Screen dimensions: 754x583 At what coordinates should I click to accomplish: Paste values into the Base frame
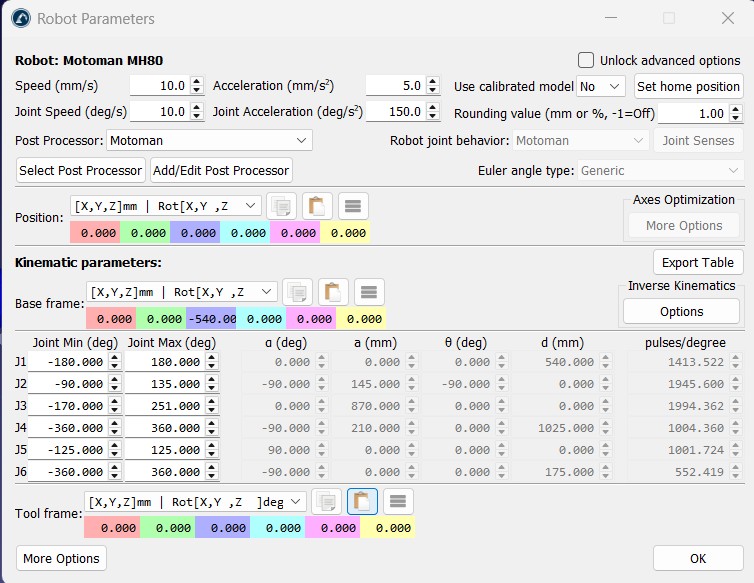[333, 292]
